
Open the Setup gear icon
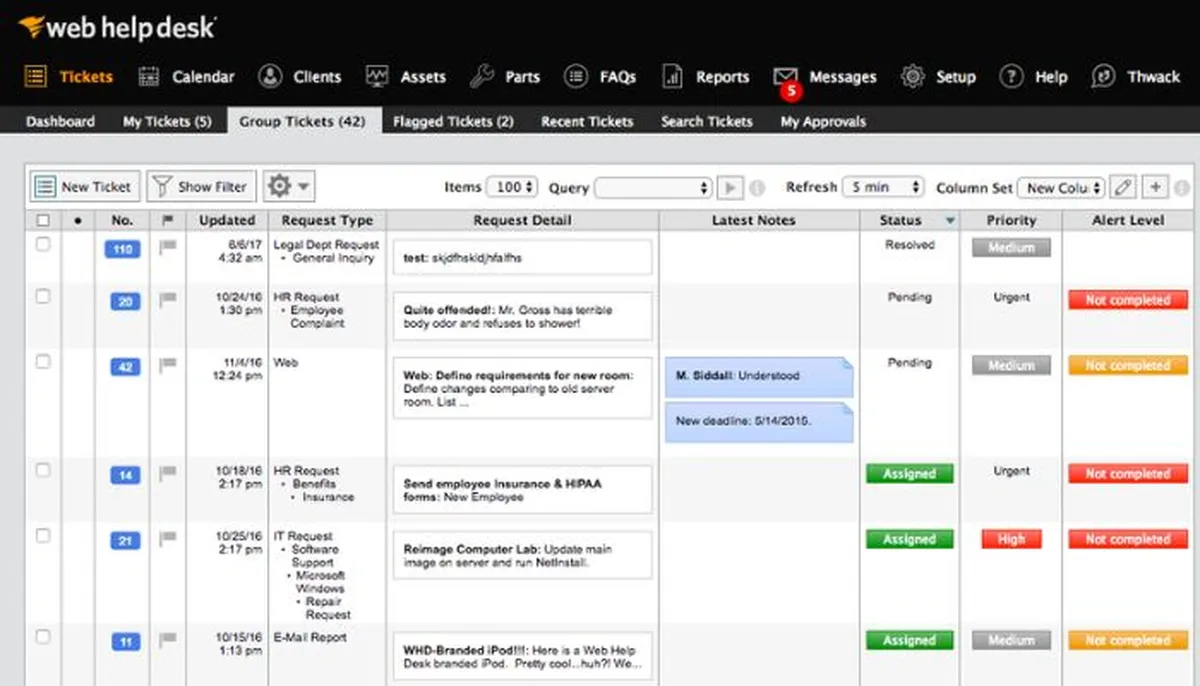912,76
